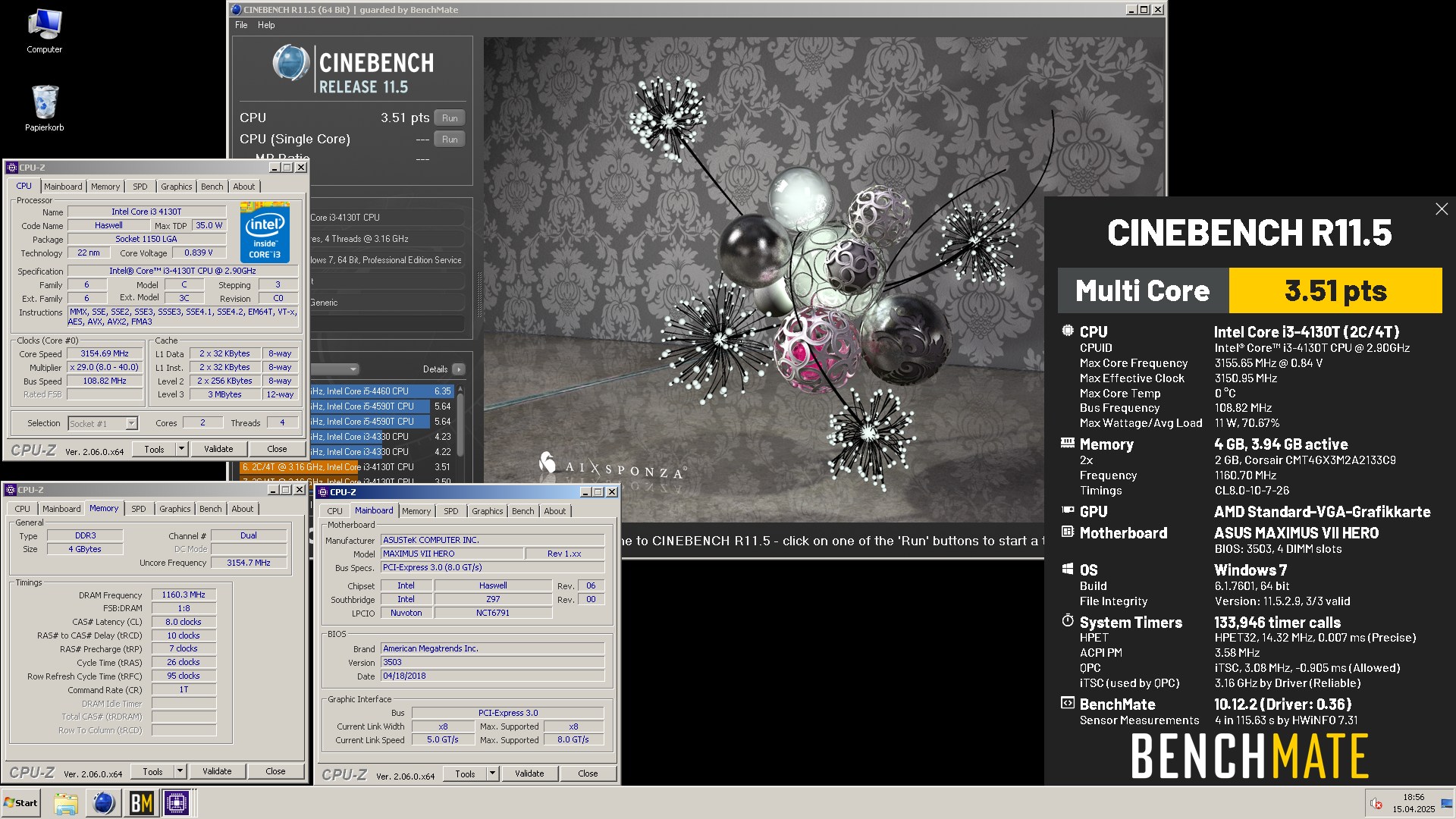Click the title icon of the CPU-Z CPU-tab window
Screen dimensions: 1456x819
12,168
